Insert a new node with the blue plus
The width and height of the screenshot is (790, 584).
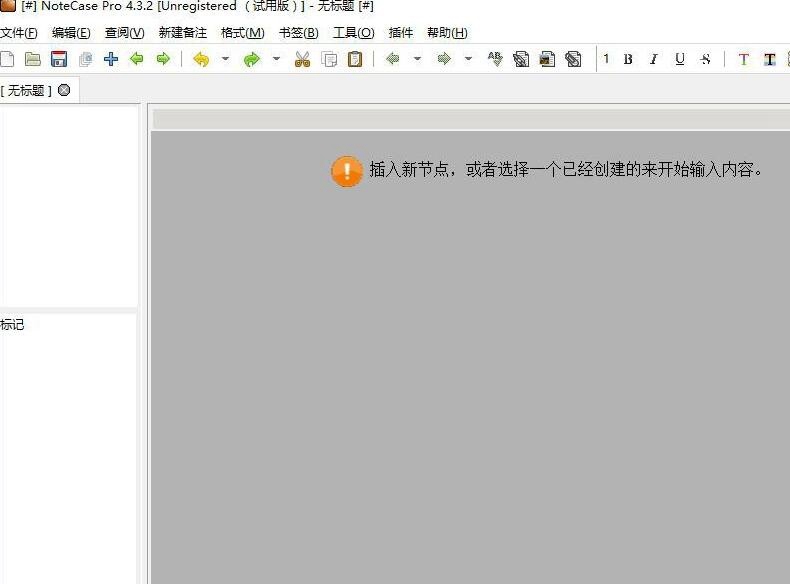[111, 59]
